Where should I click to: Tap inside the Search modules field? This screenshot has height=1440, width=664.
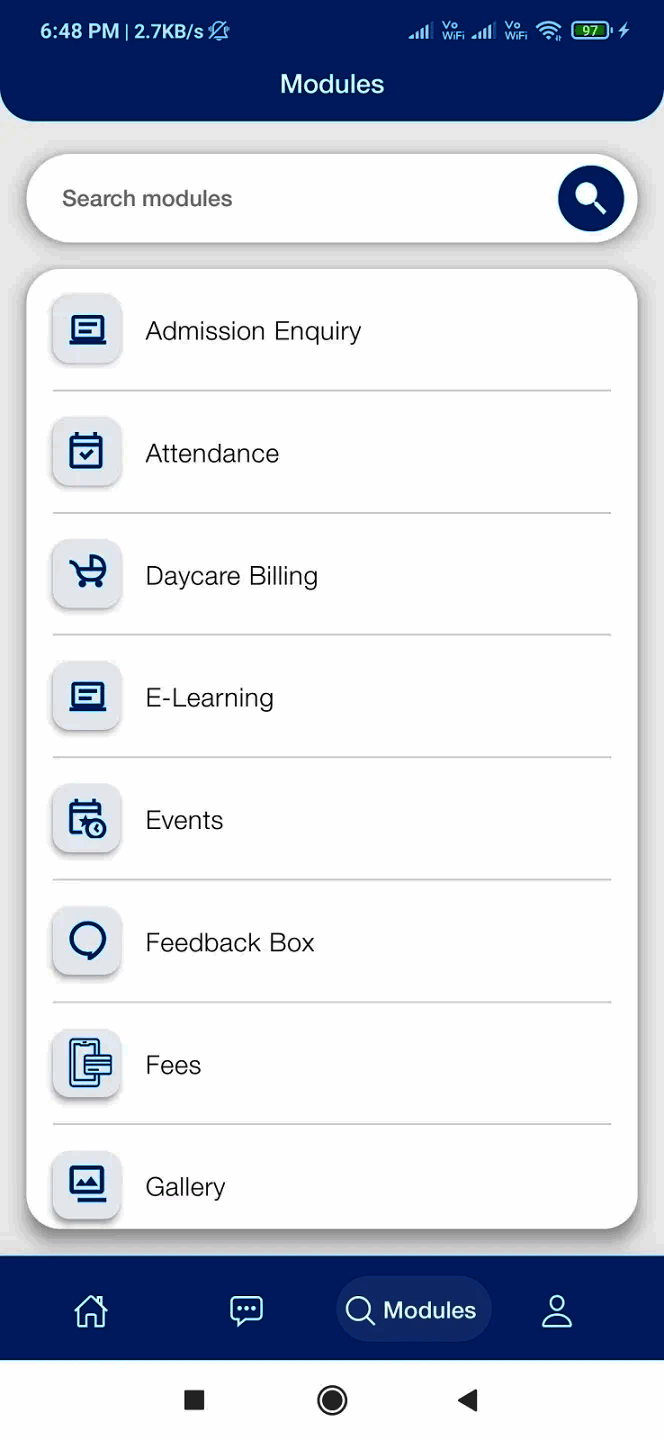[280, 198]
